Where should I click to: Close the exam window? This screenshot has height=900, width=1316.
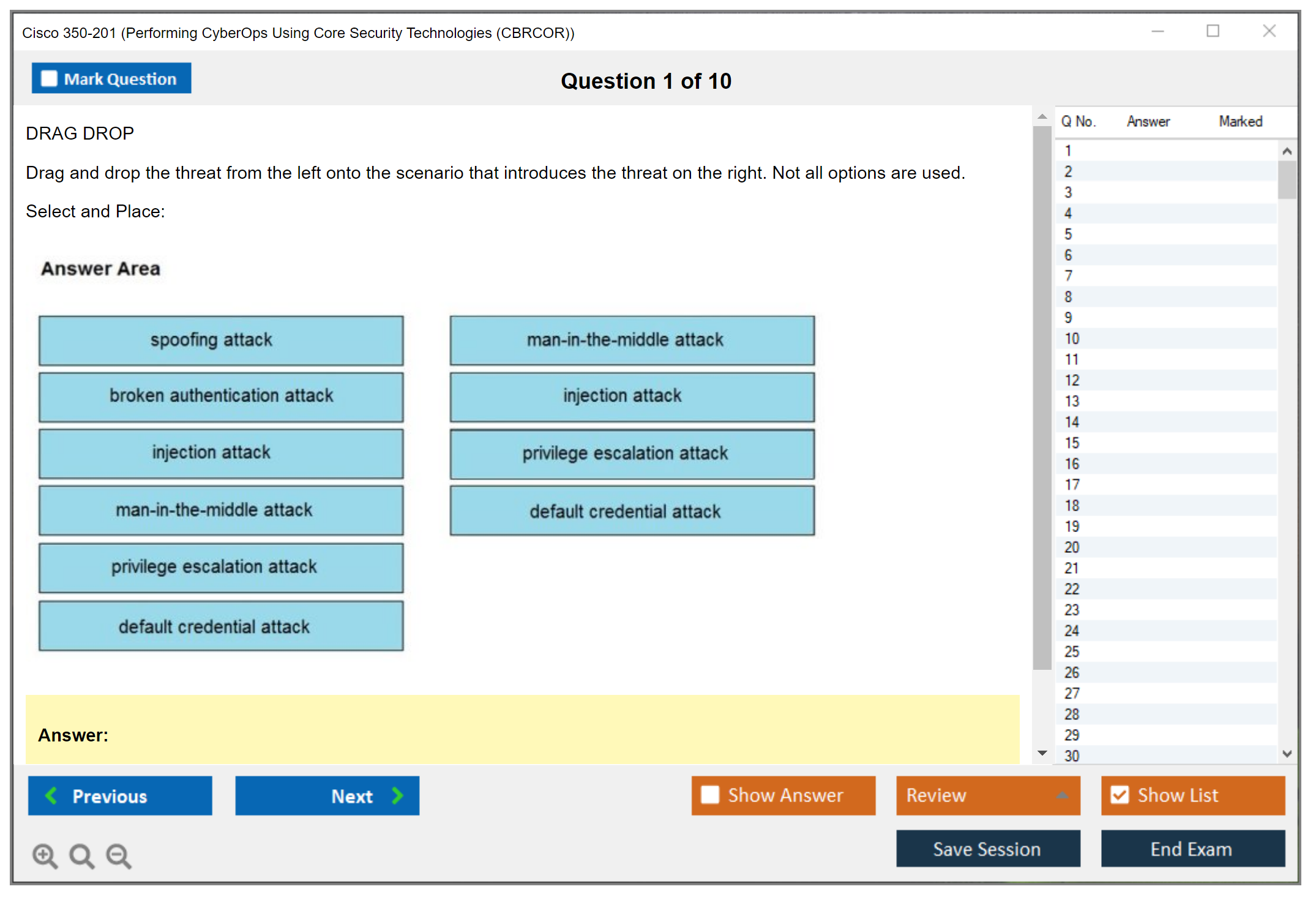point(1269,31)
